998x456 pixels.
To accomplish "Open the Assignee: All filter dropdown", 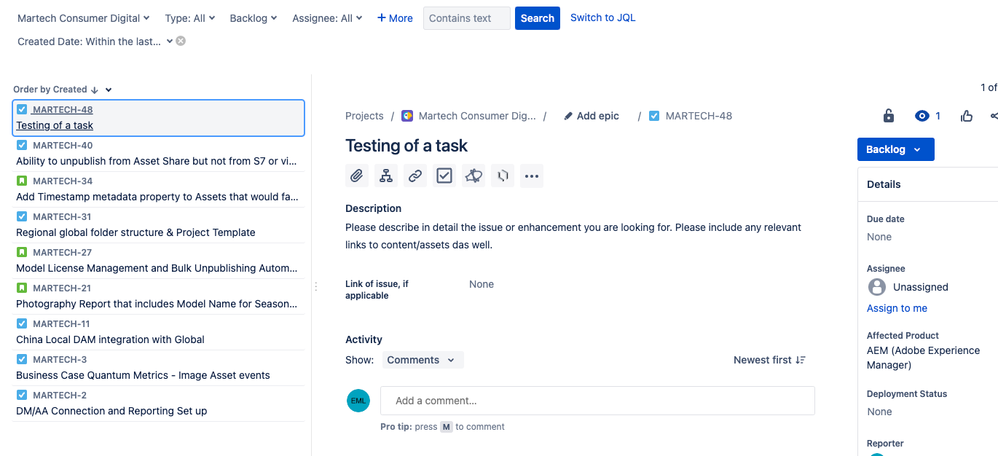I will pyautogui.click(x=327, y=18).
